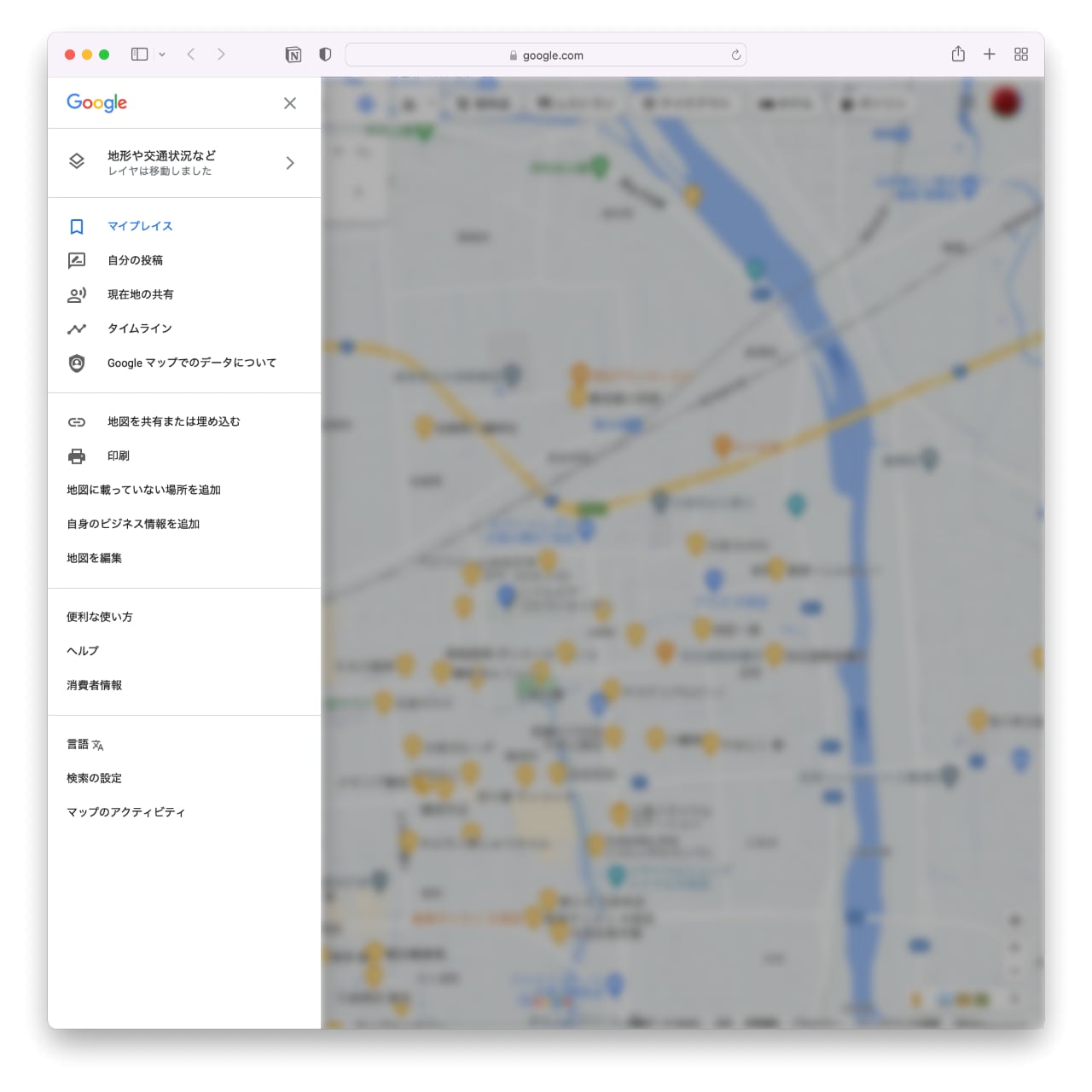Select 自身のビジネス情報を追加 menu item

point(133,524)
